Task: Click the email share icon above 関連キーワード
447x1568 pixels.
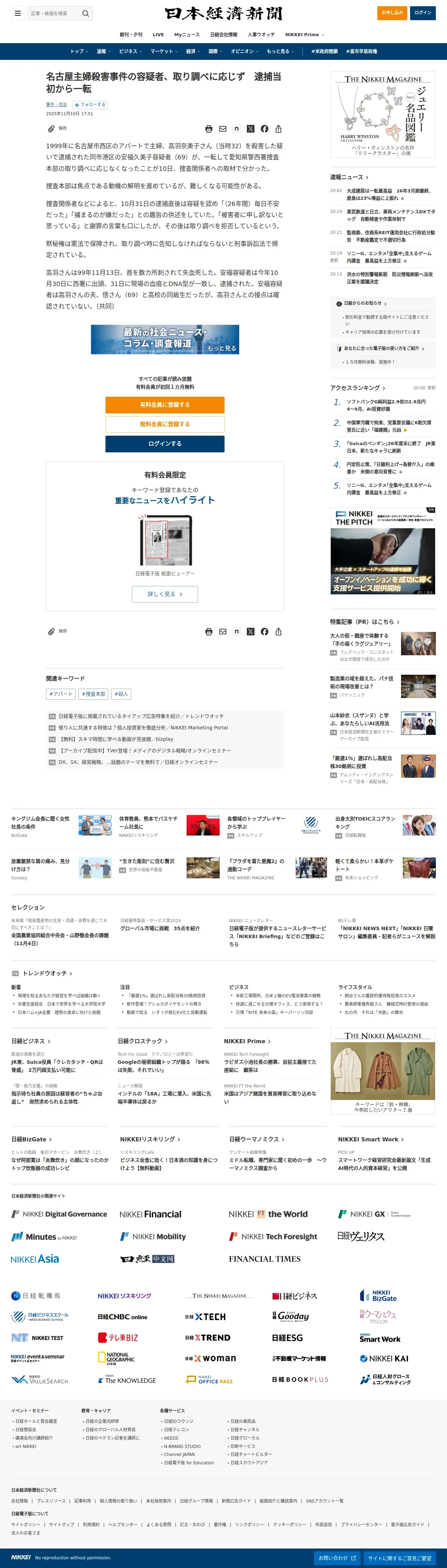Action: pos(223,632)
